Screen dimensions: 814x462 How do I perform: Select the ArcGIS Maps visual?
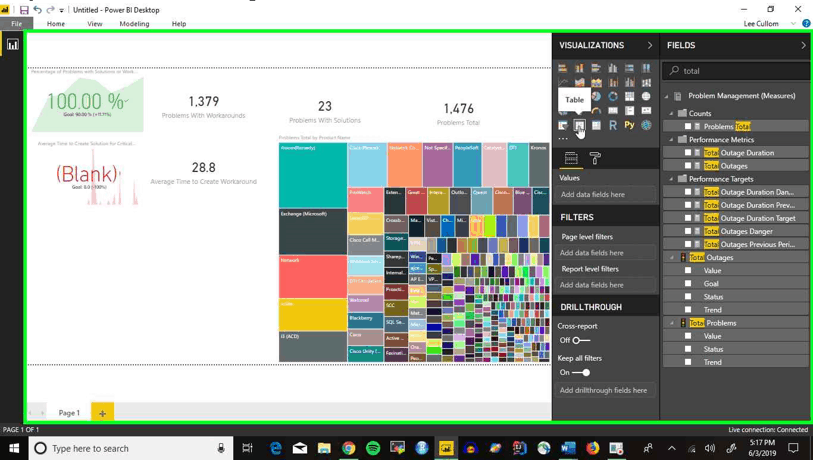[646, 125]
